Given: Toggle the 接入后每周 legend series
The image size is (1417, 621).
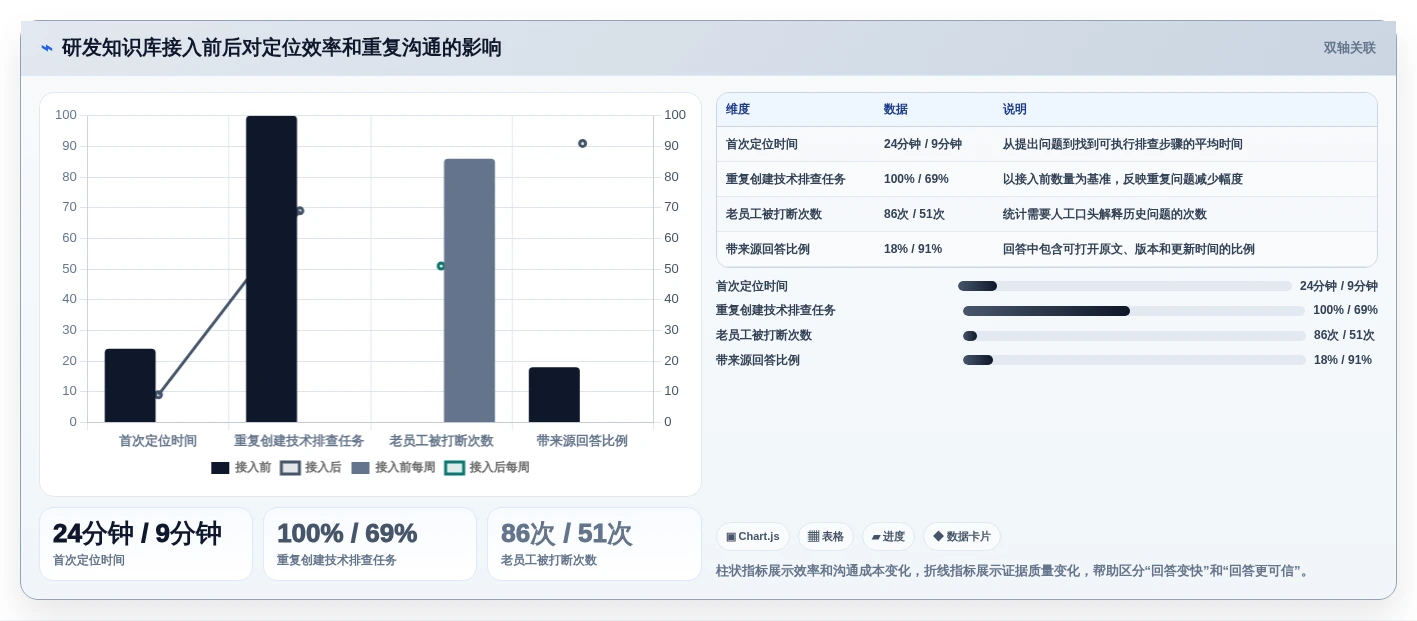Looking at the screenshot, I should 487,467.
